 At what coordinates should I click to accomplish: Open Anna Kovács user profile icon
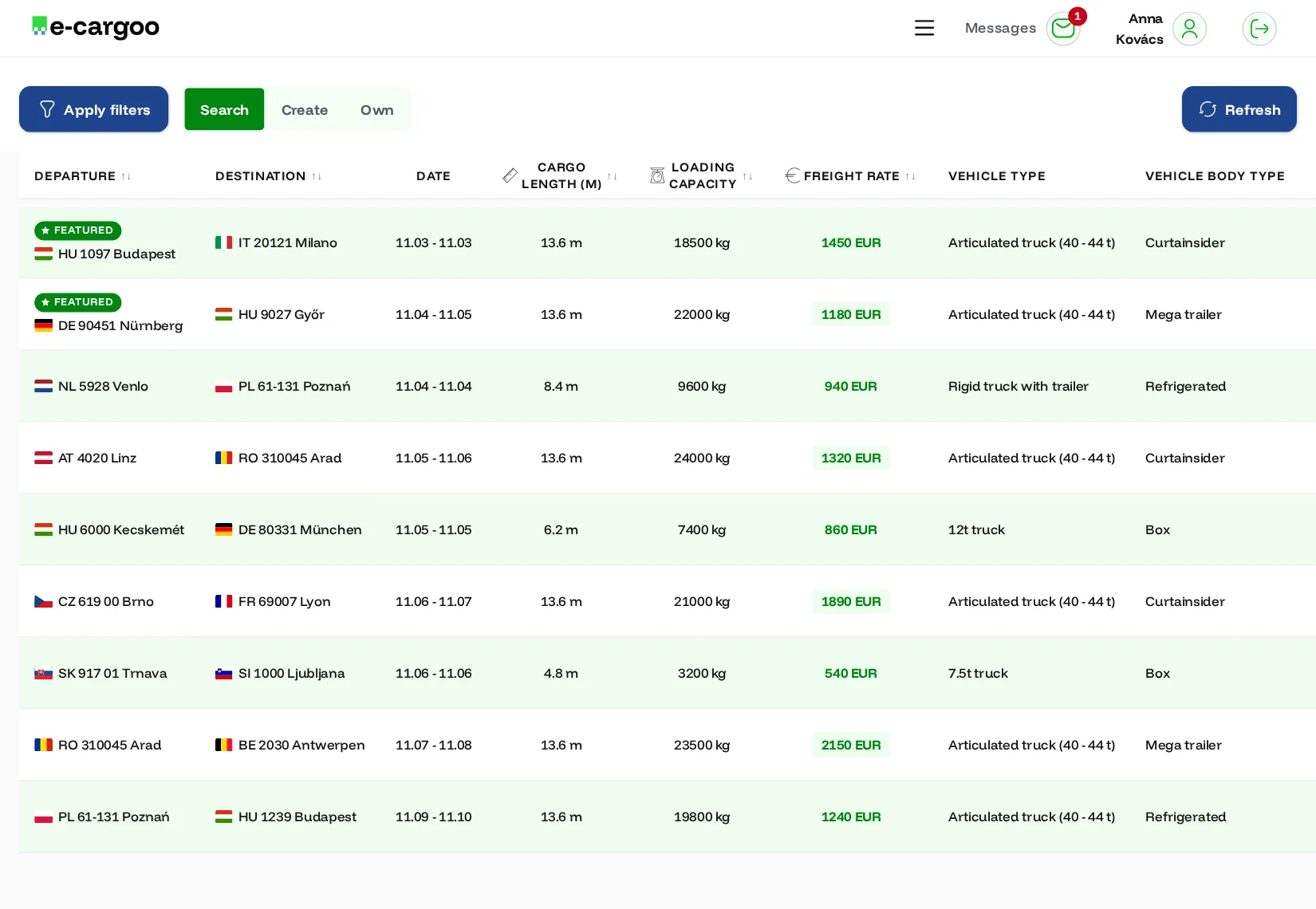coord(1189,29)
